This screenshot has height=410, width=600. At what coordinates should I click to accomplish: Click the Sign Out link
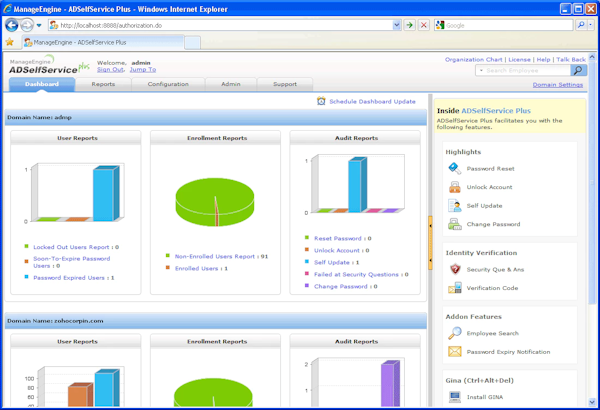point(110,70)
